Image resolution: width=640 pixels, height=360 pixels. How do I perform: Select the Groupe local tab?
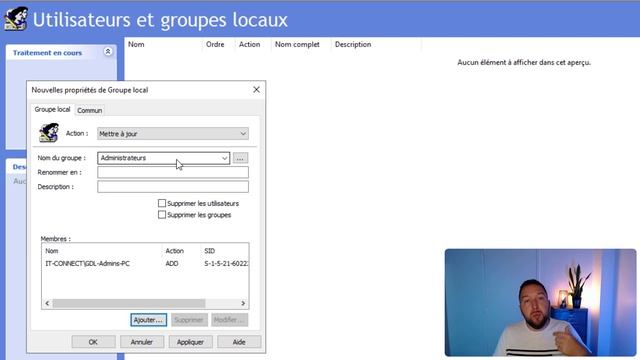(52, 109)
